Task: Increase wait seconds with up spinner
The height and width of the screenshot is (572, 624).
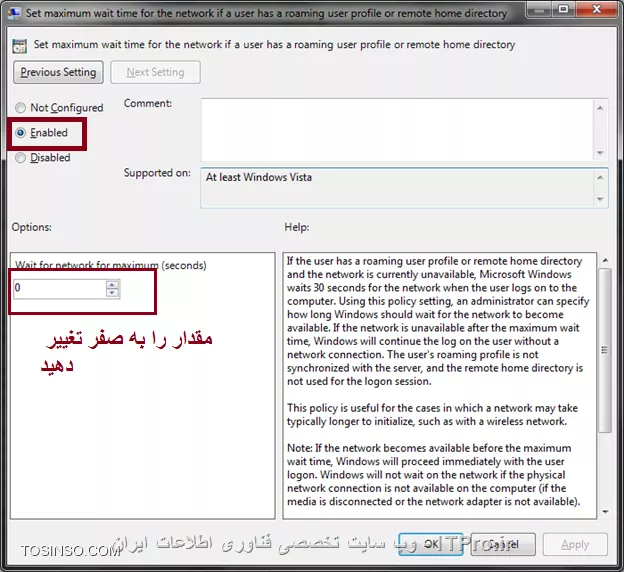Action: [112, 284]
